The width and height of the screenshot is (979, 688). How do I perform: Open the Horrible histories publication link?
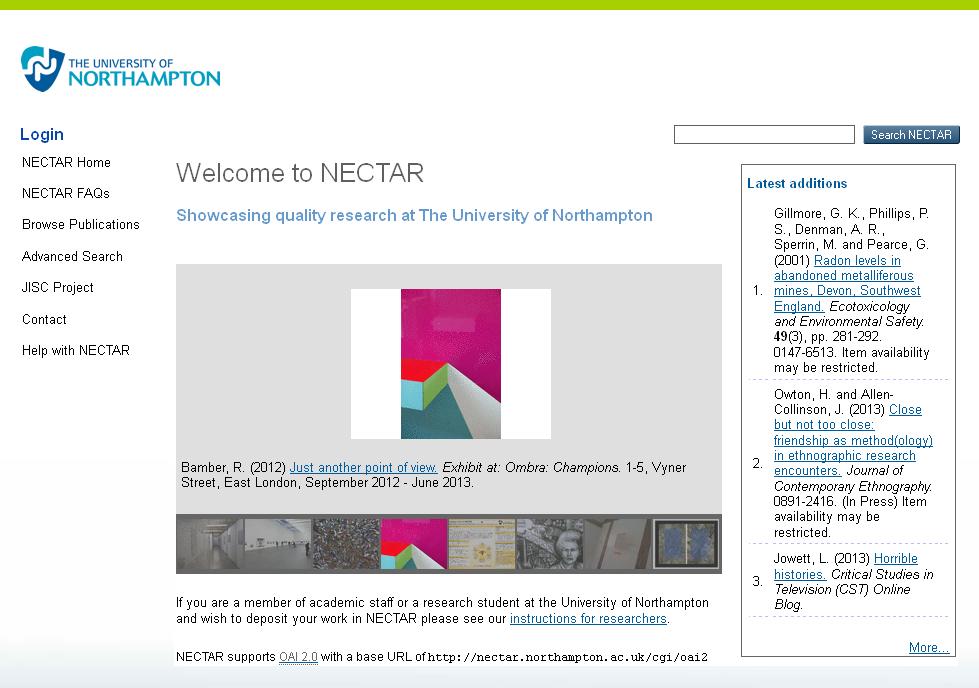pyautogui.click(x=895, y=559)
